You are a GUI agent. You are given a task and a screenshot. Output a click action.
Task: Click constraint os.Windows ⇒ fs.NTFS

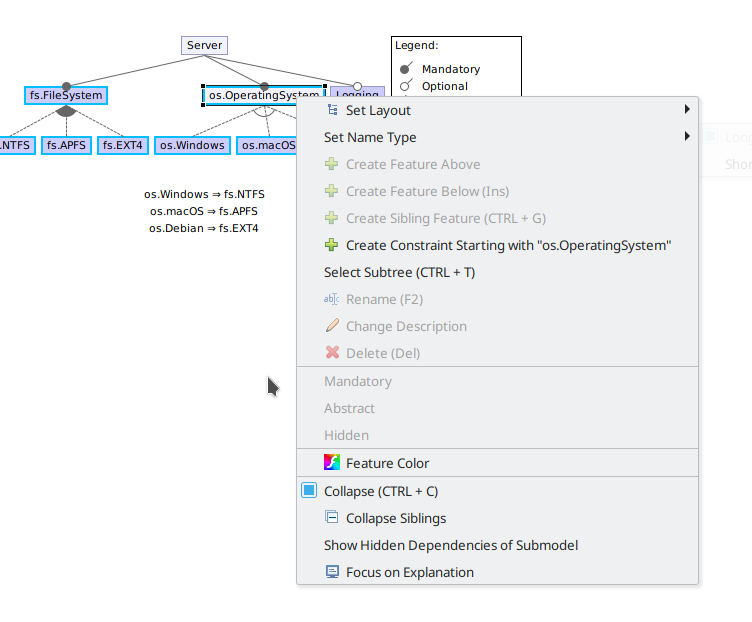tap(204, 194)
